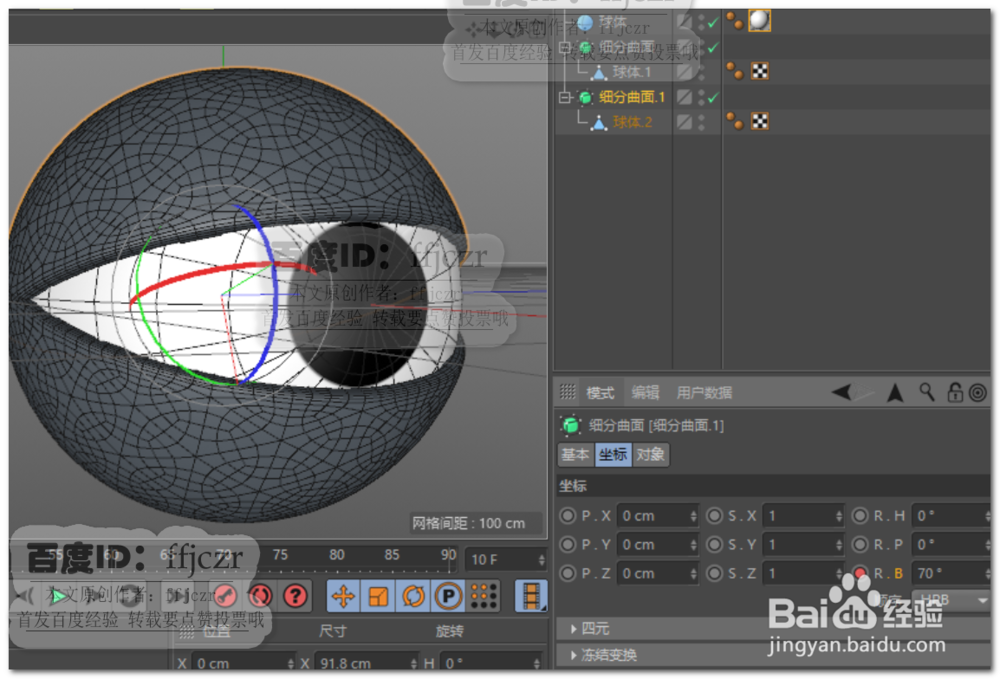
Task: Open the keyframe selection question mark icon
Action: (x=295, y=596)
